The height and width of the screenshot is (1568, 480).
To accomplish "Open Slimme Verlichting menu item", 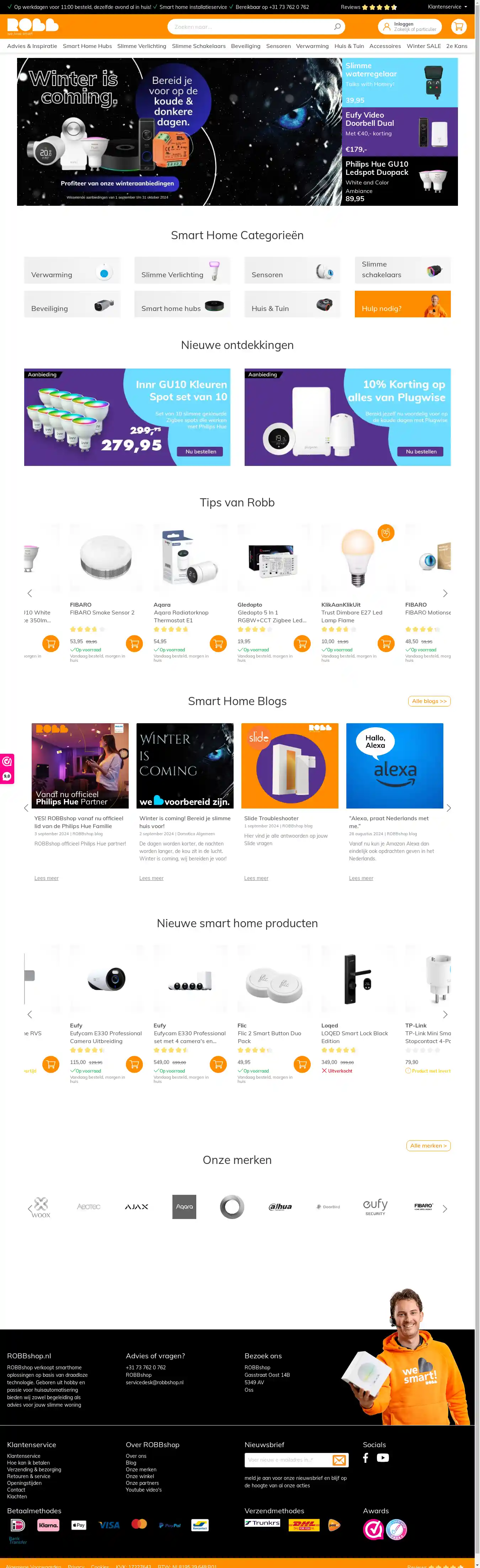I will coord(142,46).
